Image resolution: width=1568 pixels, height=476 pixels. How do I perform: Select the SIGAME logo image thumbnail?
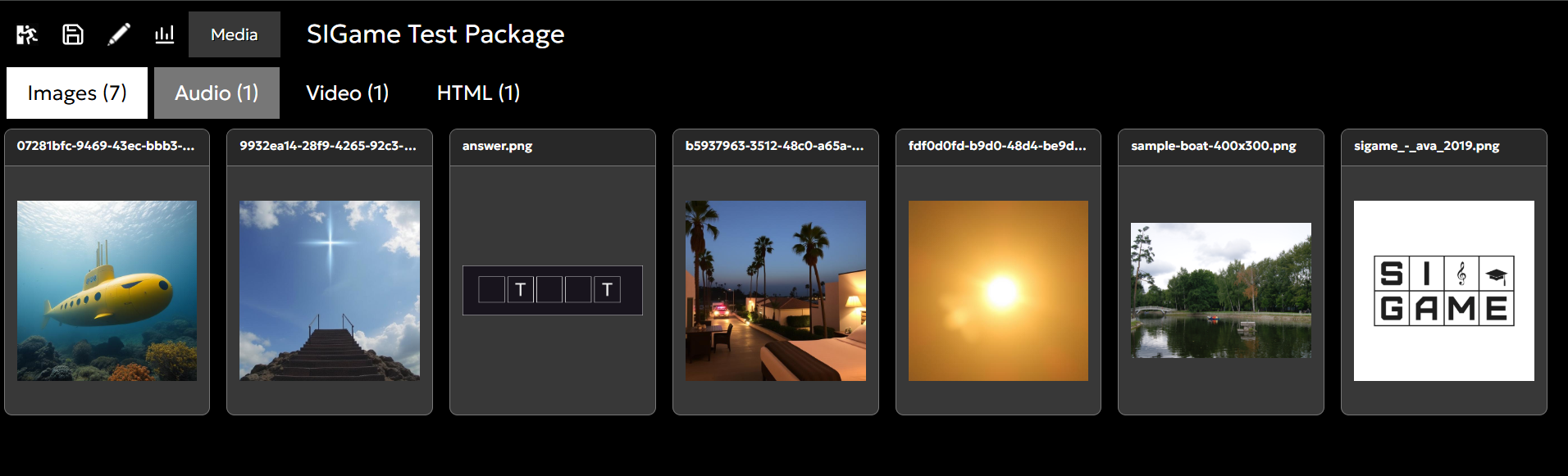pyautogui.click(x=1444, y=291)
